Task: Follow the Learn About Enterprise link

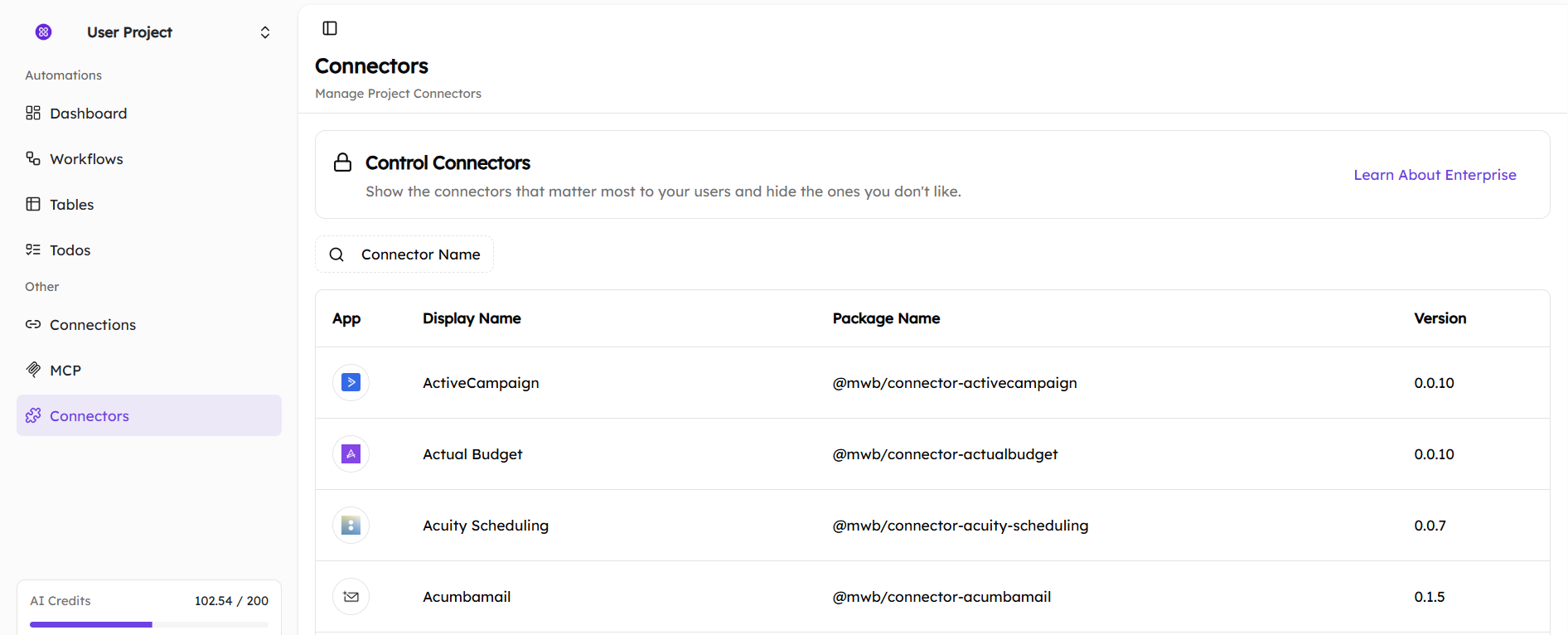Action: (x=1434, y=175)
